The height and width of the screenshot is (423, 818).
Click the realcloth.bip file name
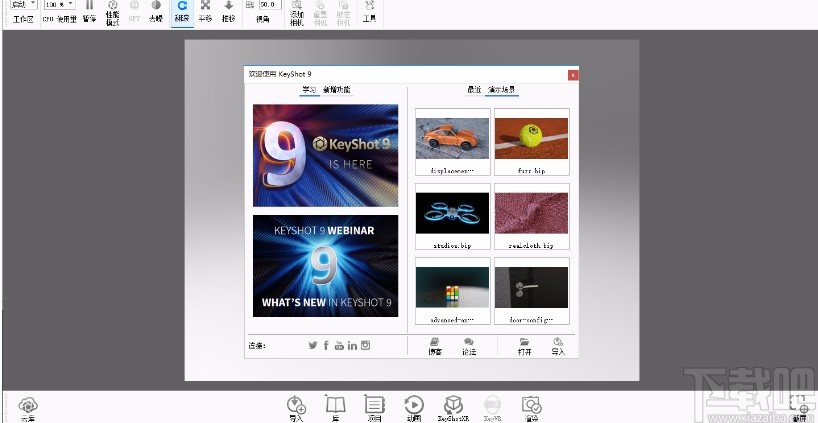pos(531,245)
